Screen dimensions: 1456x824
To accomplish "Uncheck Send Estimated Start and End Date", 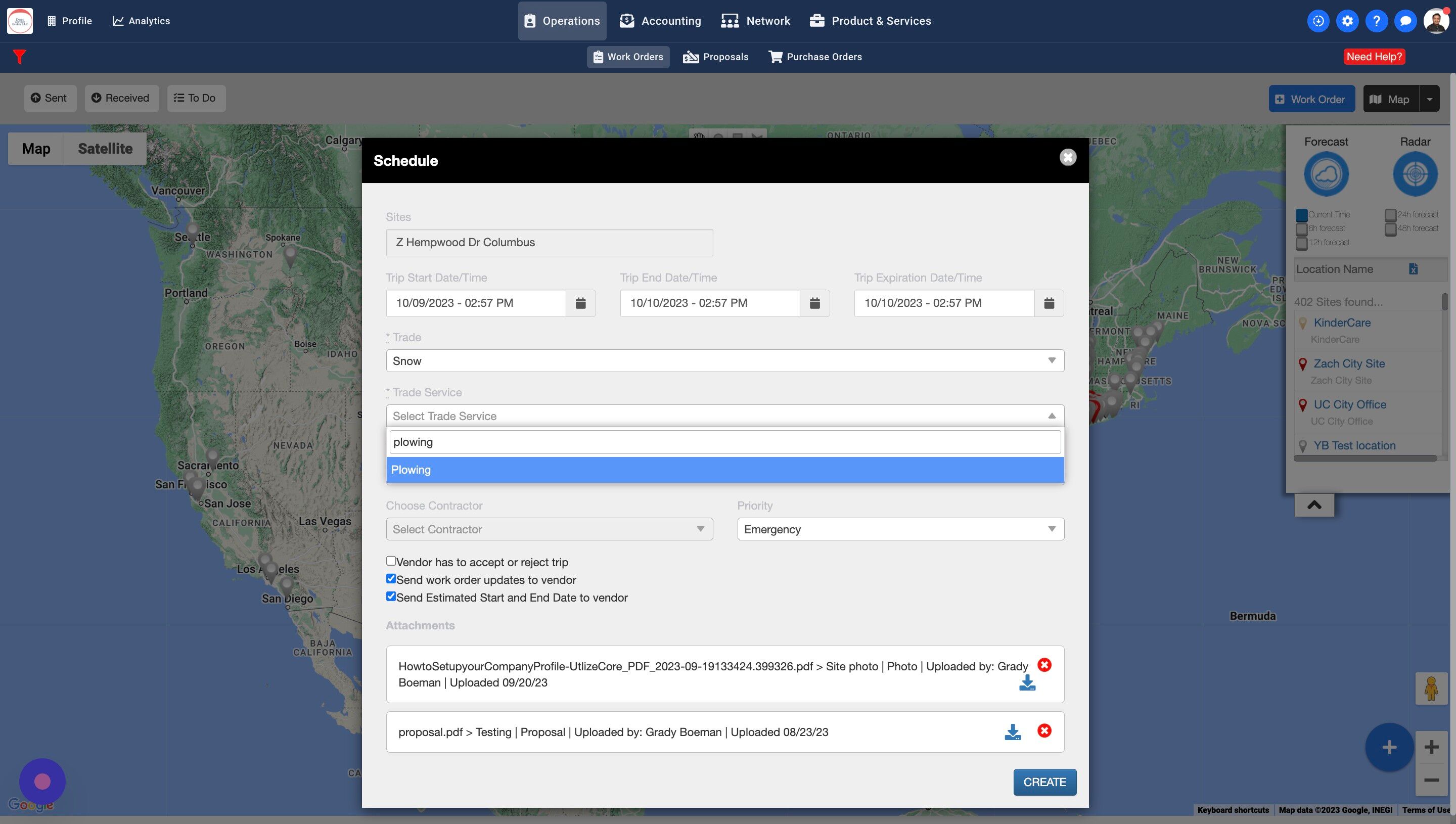I will 391,596.
